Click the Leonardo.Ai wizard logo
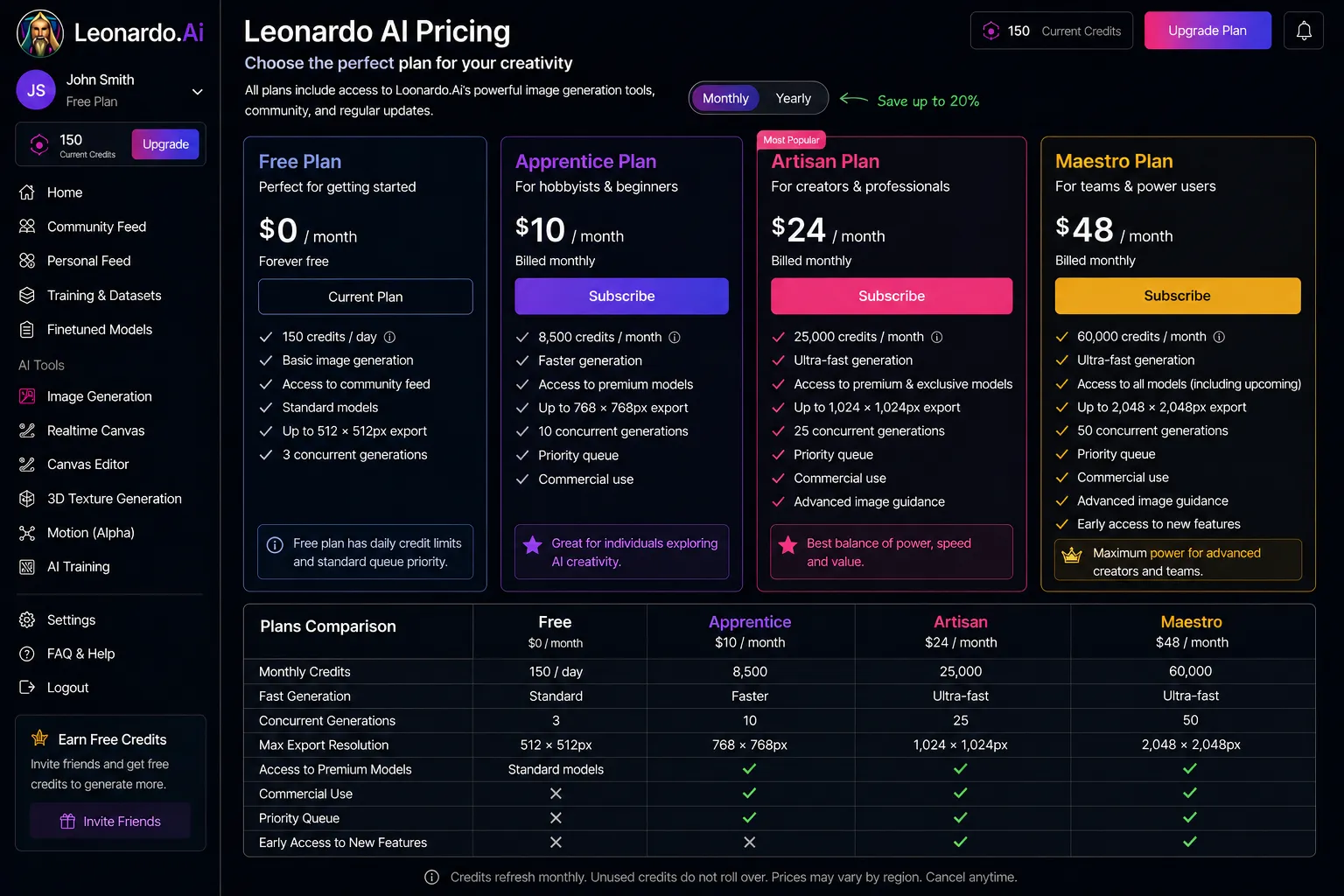 point(40,33)
